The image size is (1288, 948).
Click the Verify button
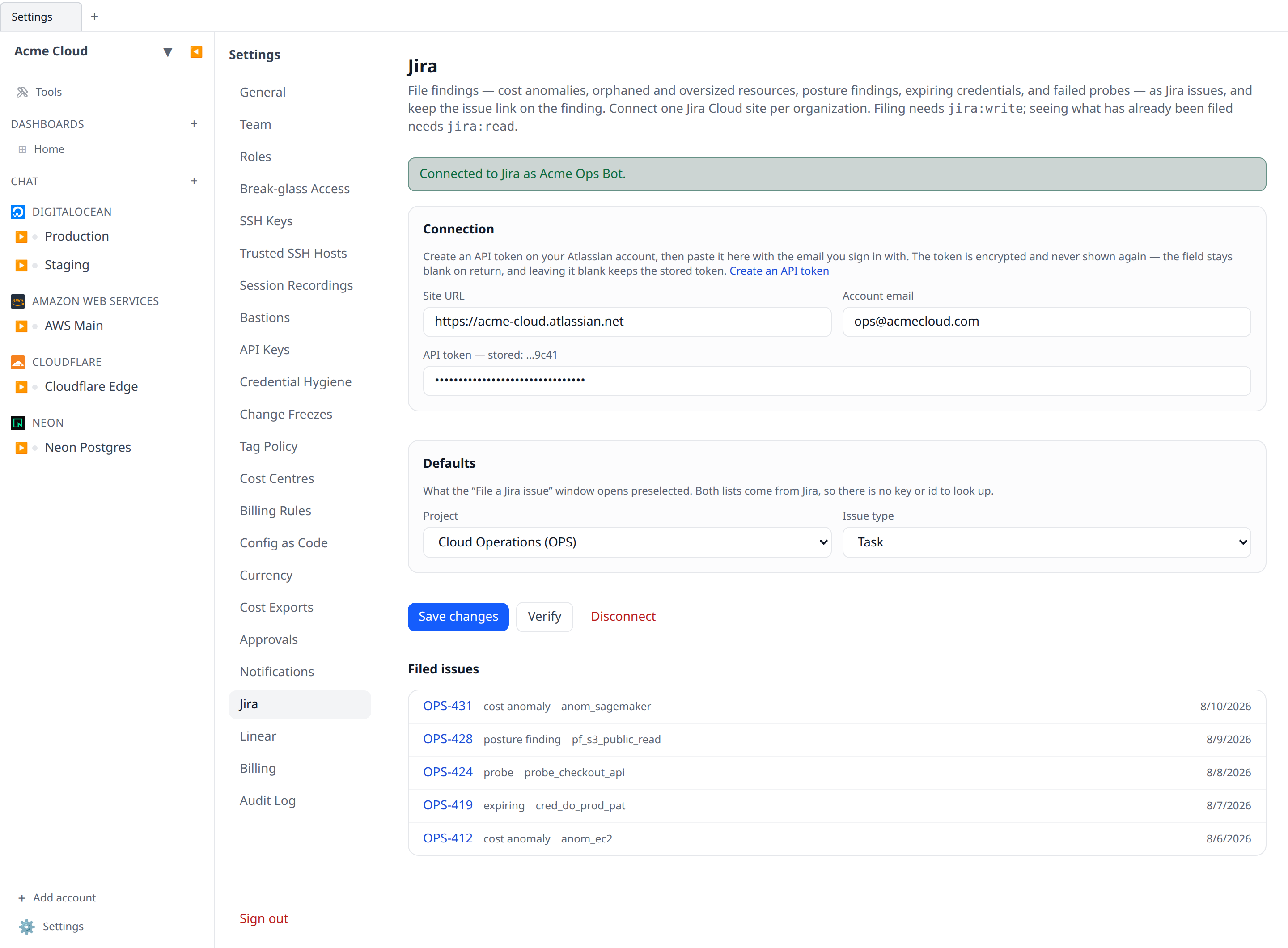pos(544,617)
